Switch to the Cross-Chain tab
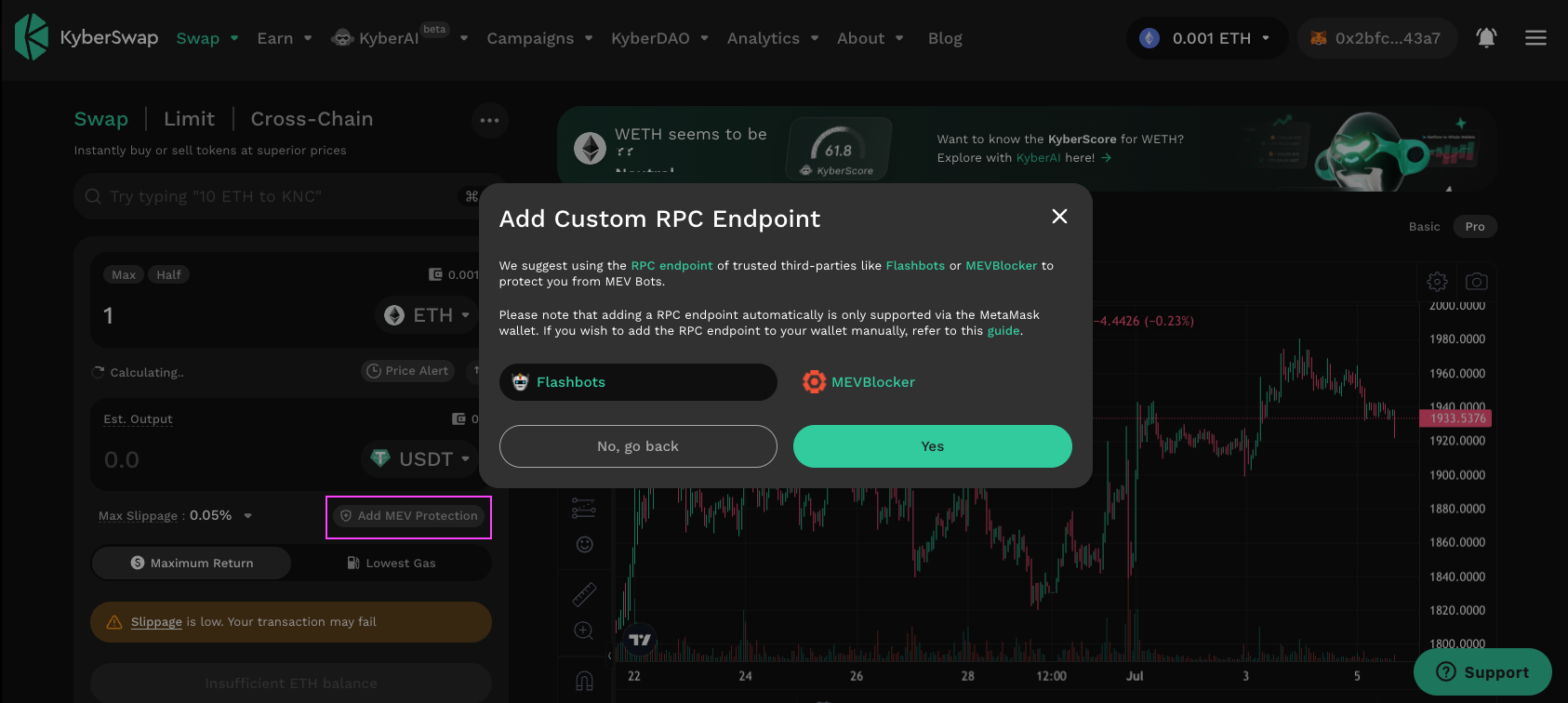 (312, 119)
